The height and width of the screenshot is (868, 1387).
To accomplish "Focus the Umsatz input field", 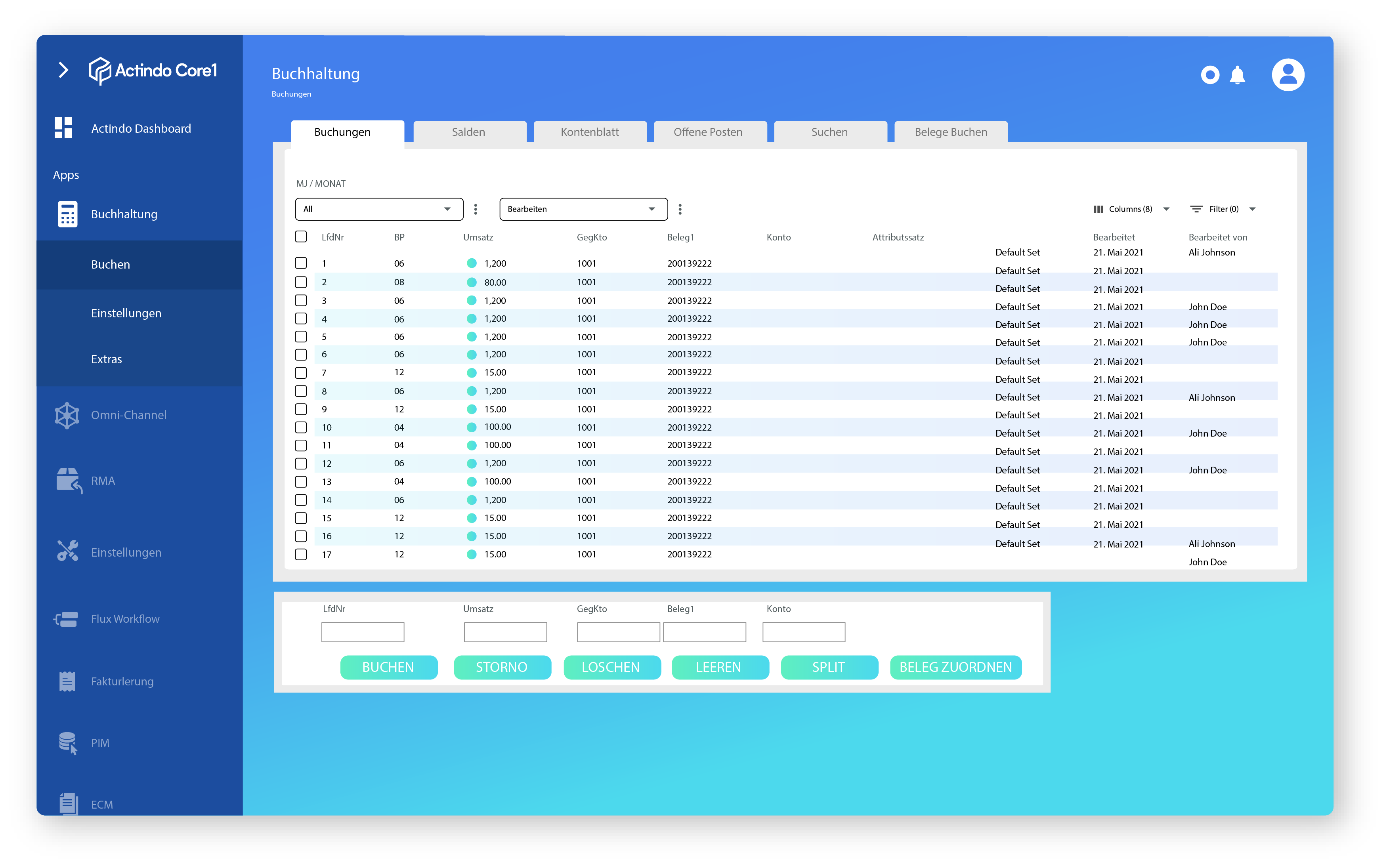I will pyautogui.click(x=505, y=632).
